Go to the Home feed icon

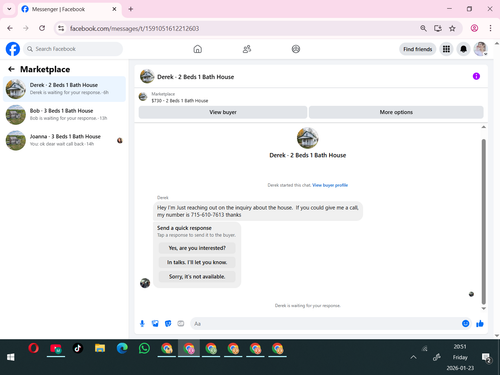[198, 49]
